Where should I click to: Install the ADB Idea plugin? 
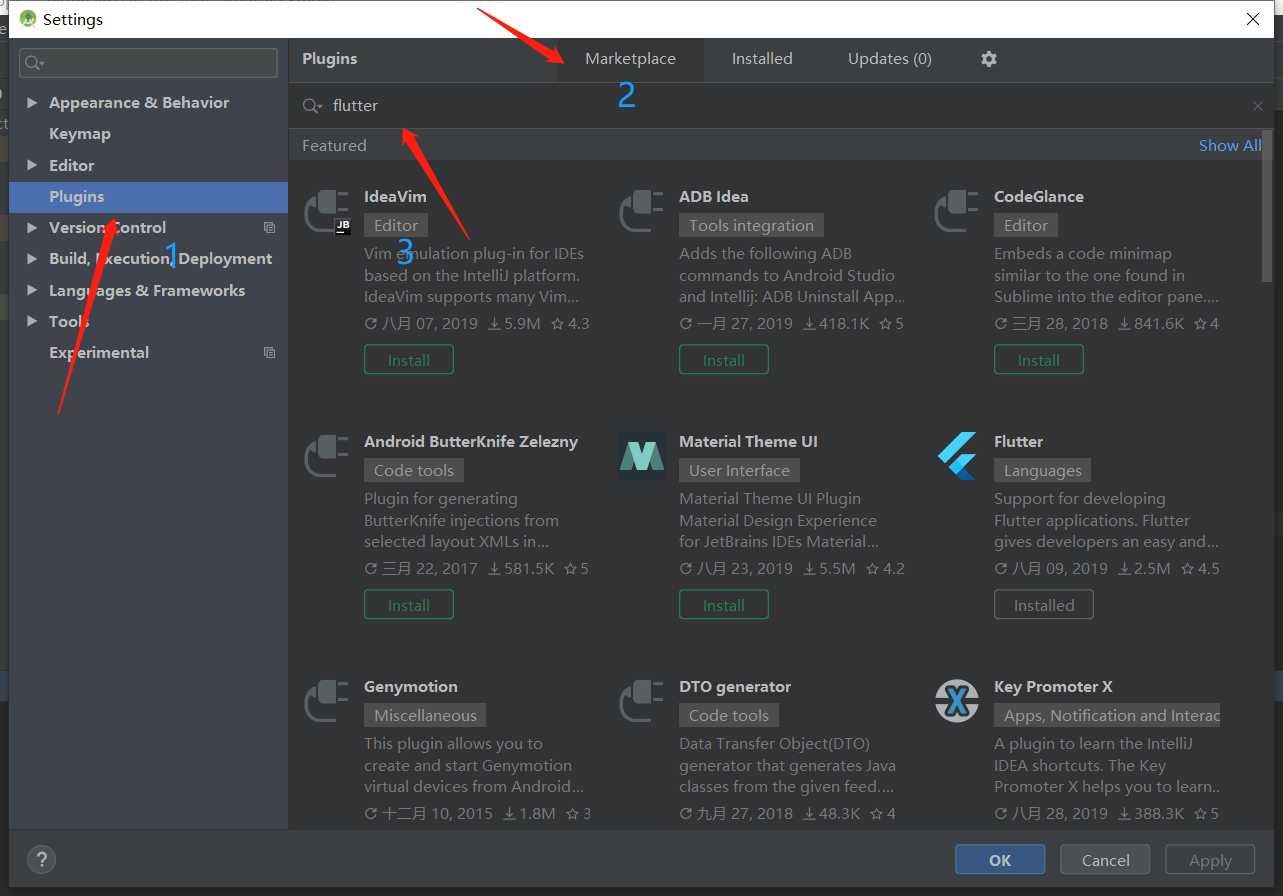point(724,360)
